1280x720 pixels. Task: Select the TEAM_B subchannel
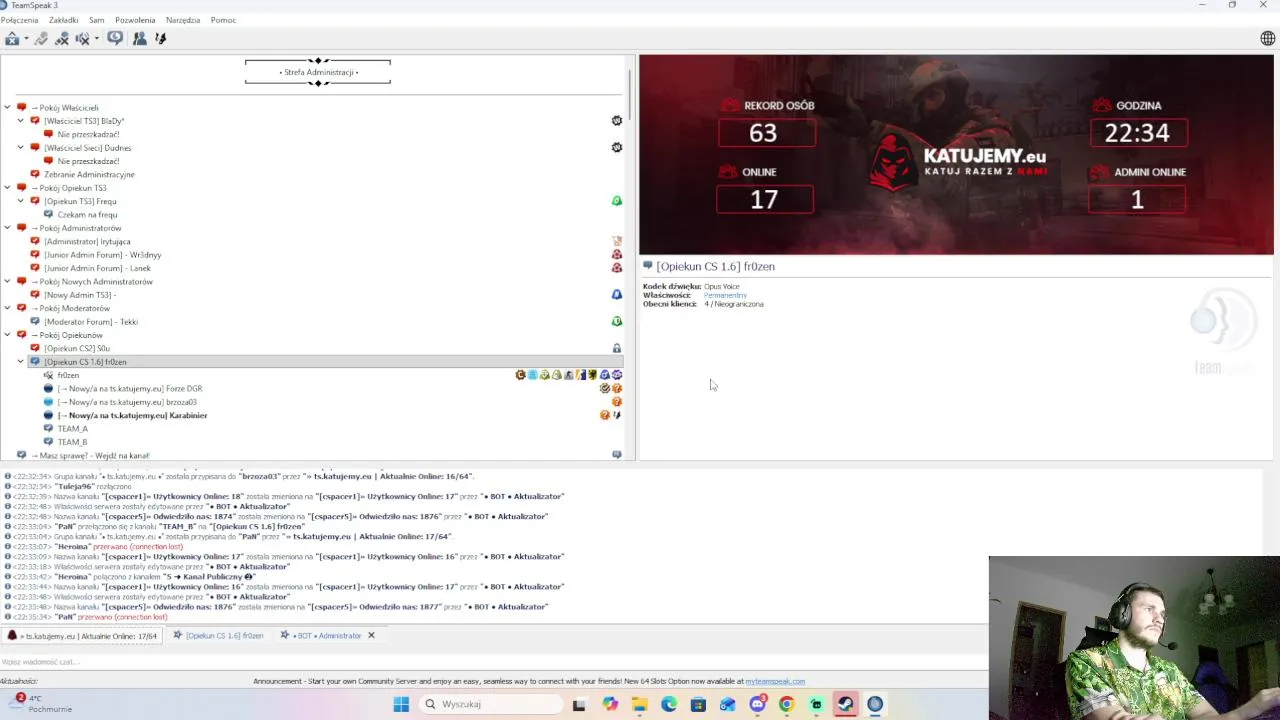click(x=72, y=442)
